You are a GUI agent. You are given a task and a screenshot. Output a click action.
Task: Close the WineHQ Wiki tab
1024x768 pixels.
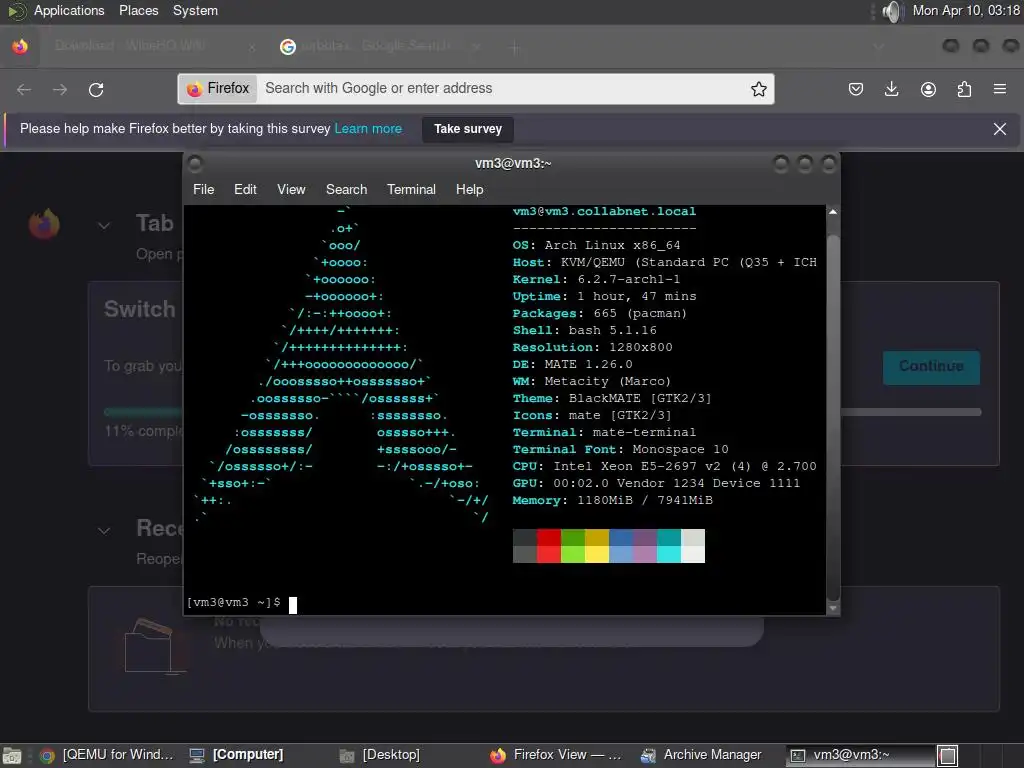[252, 46]
